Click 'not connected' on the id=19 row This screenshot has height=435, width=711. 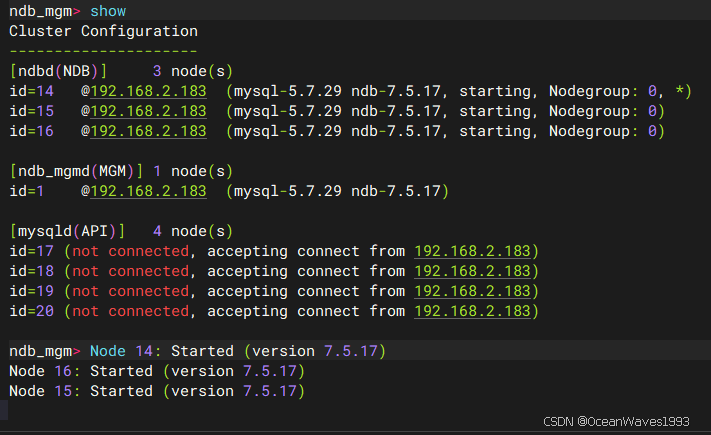tap(131, 291)
